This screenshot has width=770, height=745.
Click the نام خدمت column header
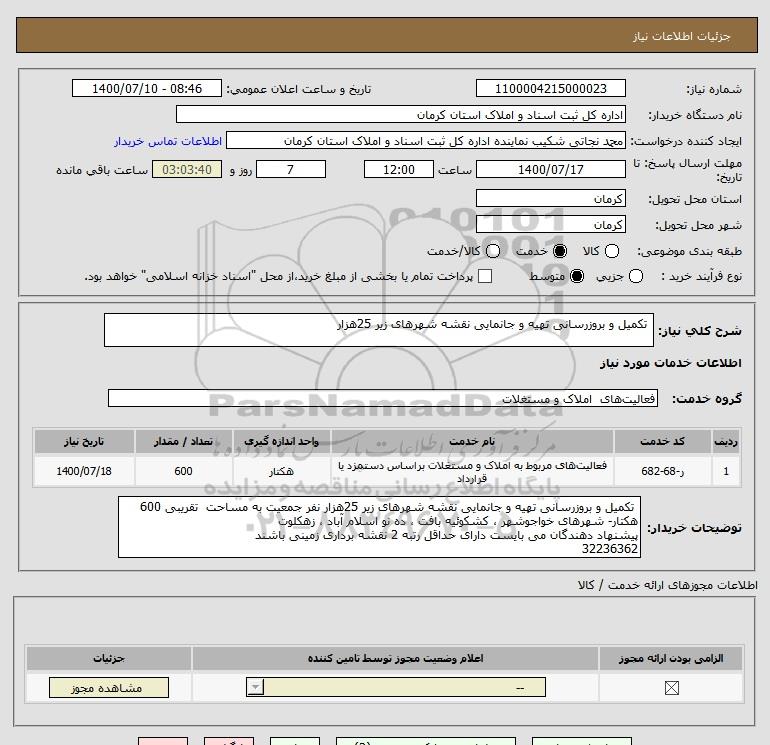click(472, 441)
